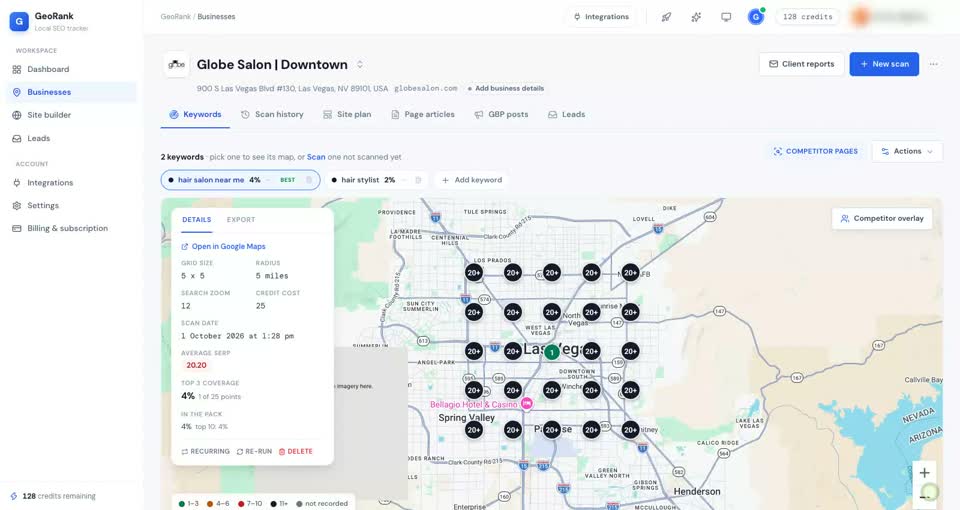The width and height of the screenshot is (960, 510).
Task: Click the Integrations button in top bar
Action: pos(601,17)
